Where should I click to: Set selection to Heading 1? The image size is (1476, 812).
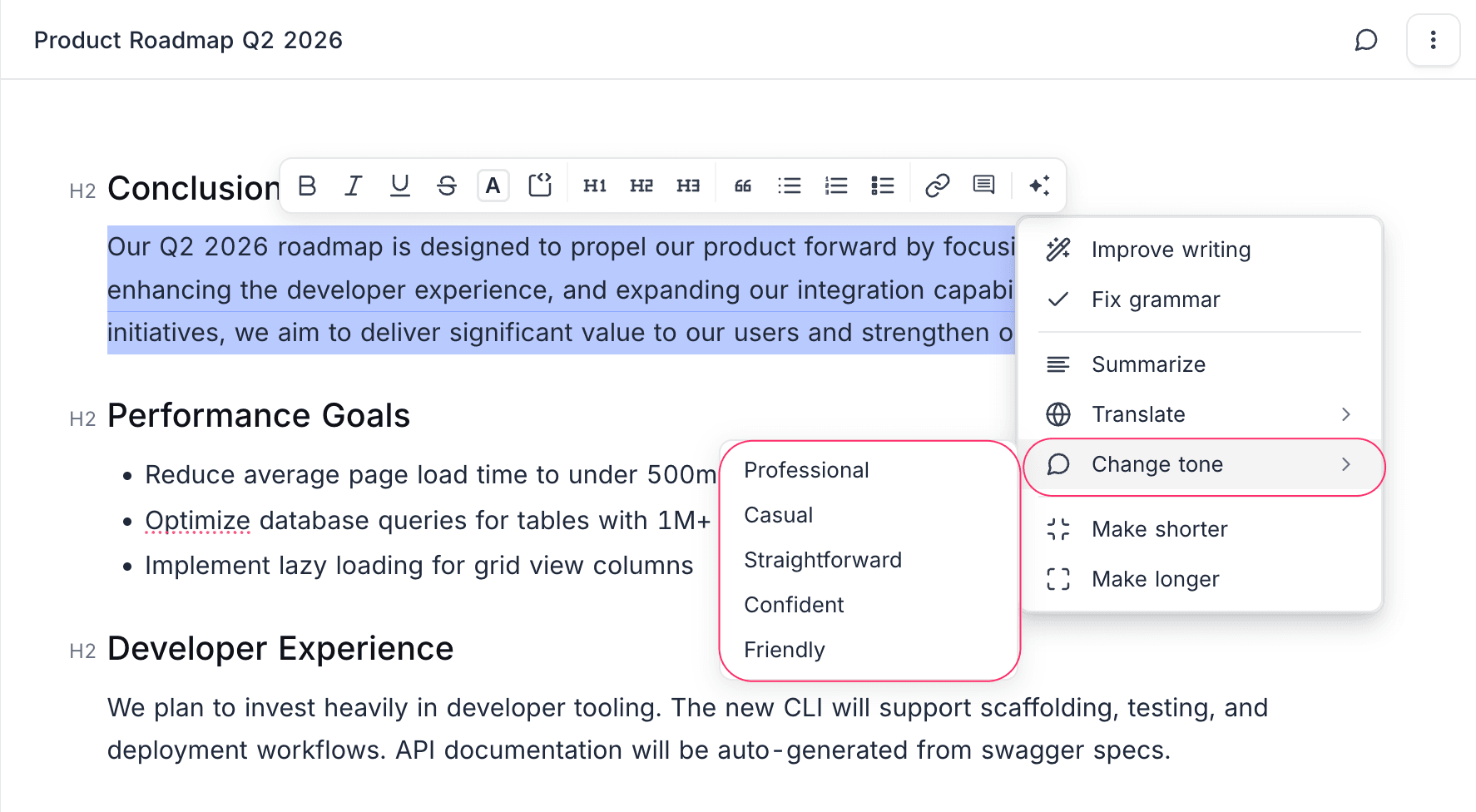(x=595, y=186)
